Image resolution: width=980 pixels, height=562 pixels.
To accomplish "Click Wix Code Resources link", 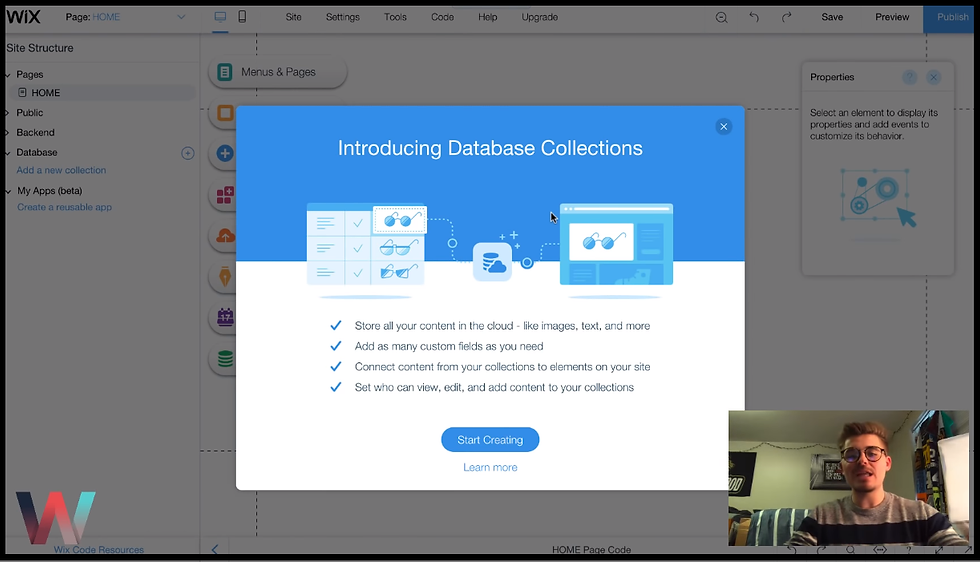I will point(99,549).
